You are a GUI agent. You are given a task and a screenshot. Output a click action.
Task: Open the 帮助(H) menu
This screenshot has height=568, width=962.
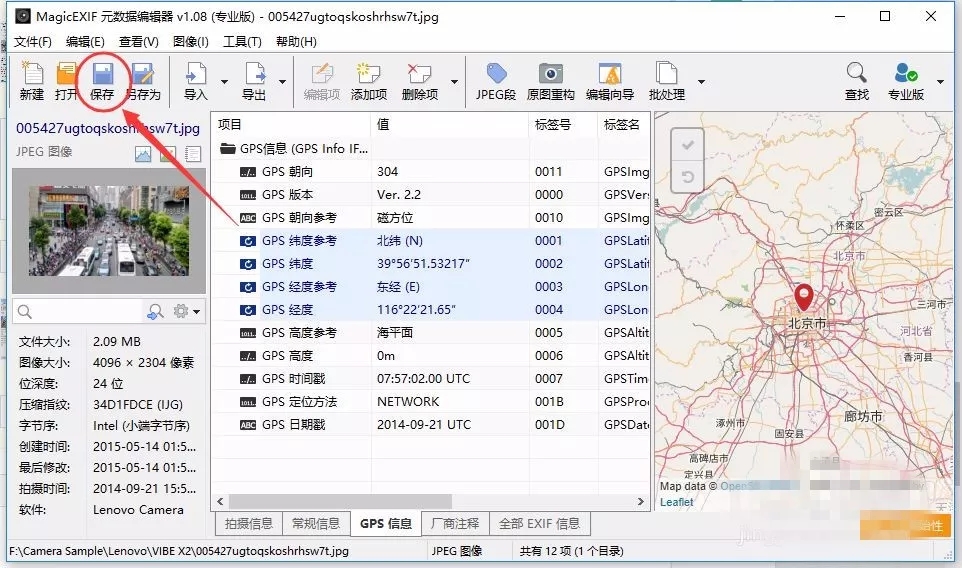tap(296, 42)
